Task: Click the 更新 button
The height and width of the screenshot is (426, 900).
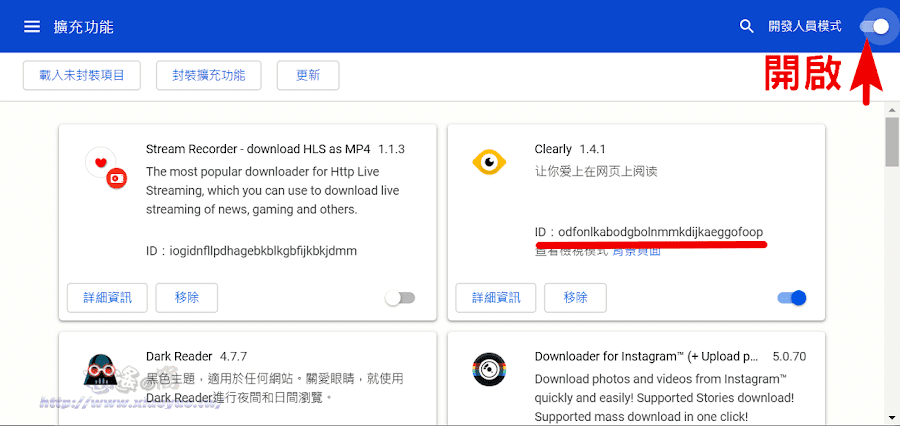Action: 308,75
